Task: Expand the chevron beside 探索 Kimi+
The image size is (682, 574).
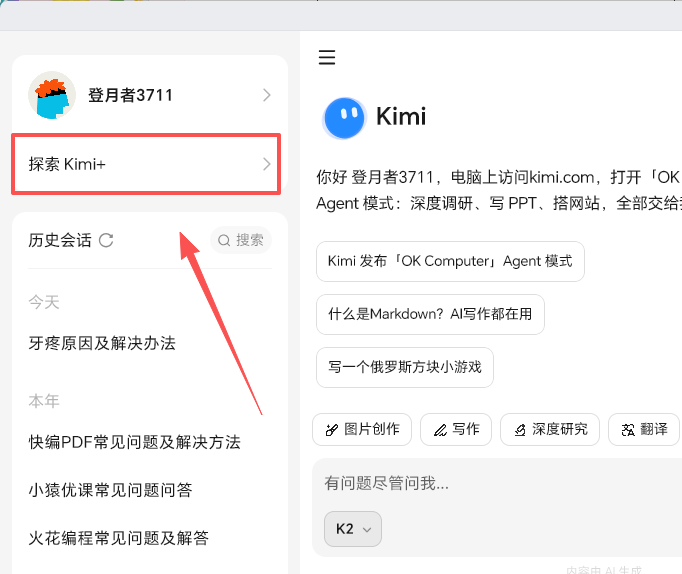Action: click(267, 164)
